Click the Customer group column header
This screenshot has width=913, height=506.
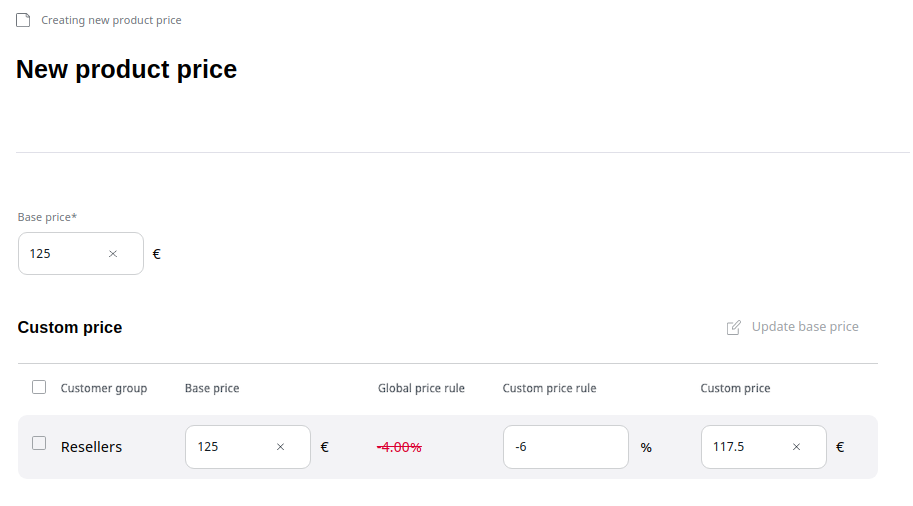point(104,388)
